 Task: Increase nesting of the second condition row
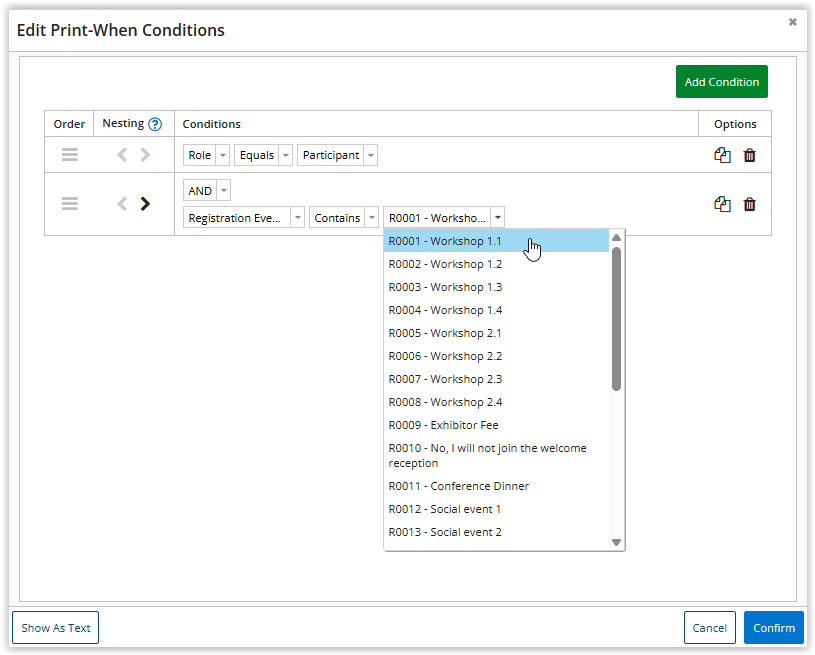tap(145, 204)
